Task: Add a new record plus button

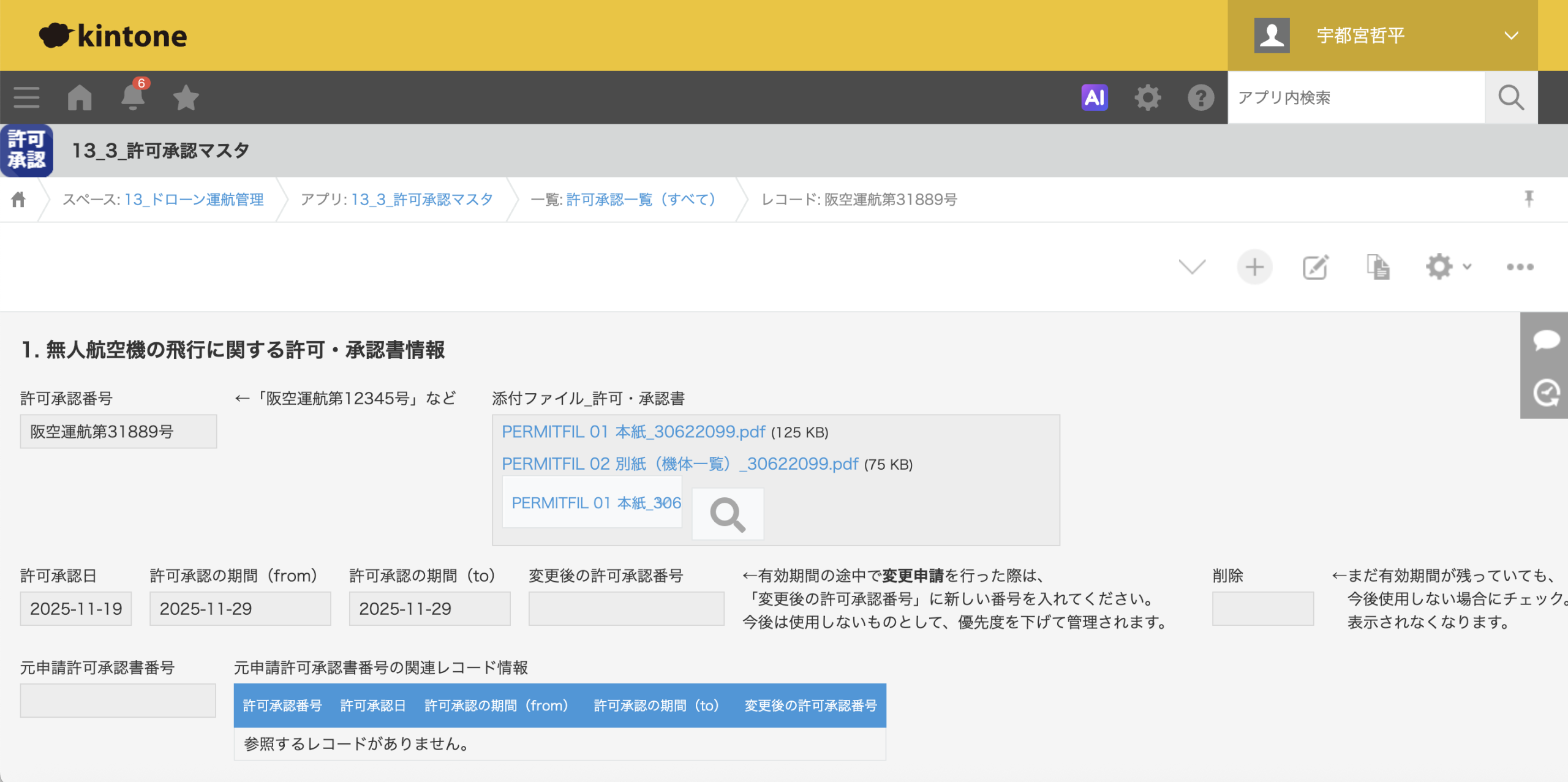Action: click(1254, 267)
